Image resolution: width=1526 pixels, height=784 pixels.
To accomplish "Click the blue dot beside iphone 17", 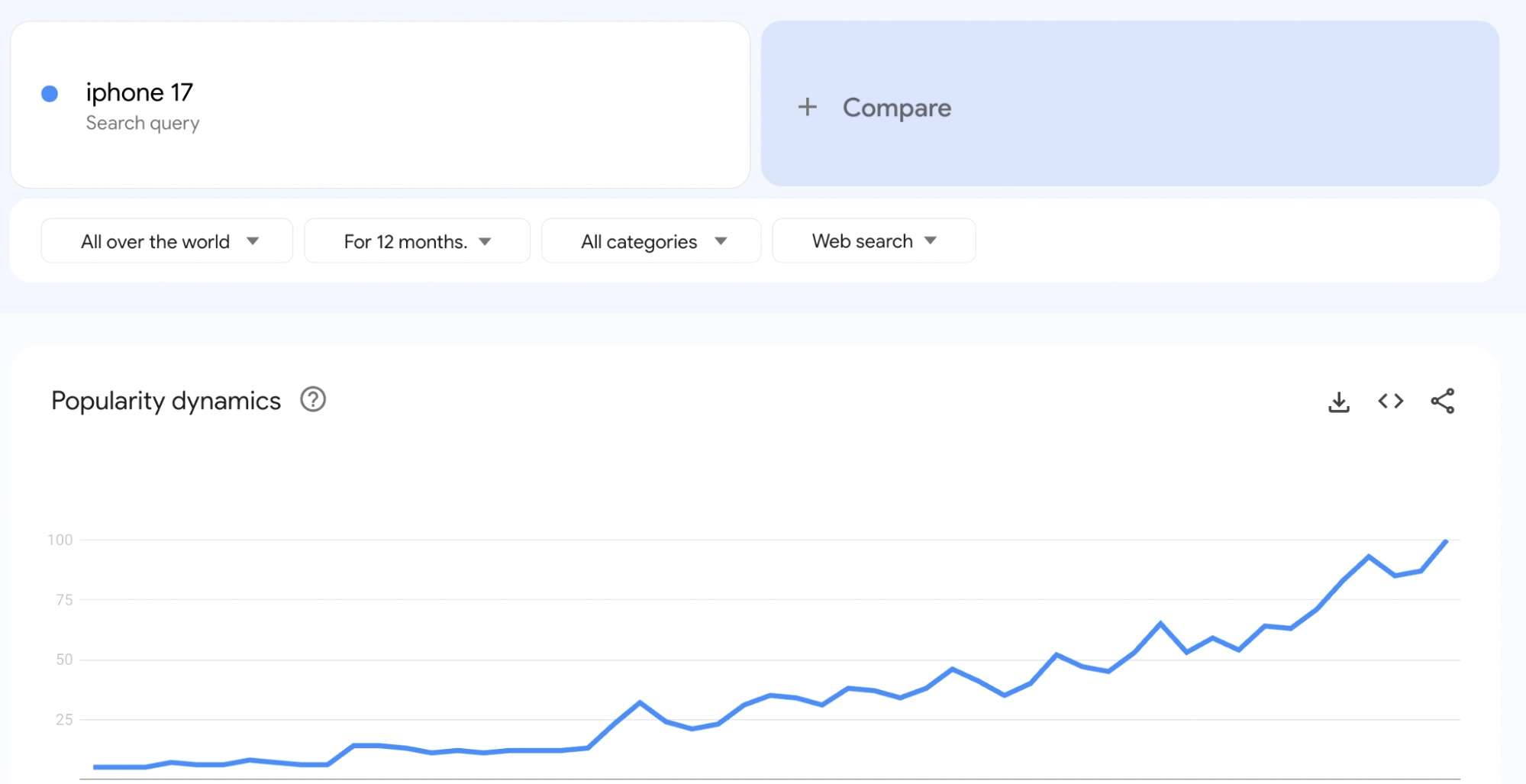I will click(50, 94).
